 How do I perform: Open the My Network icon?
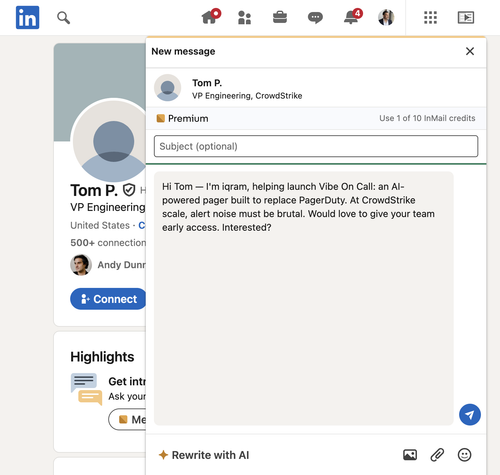point(244,18)
